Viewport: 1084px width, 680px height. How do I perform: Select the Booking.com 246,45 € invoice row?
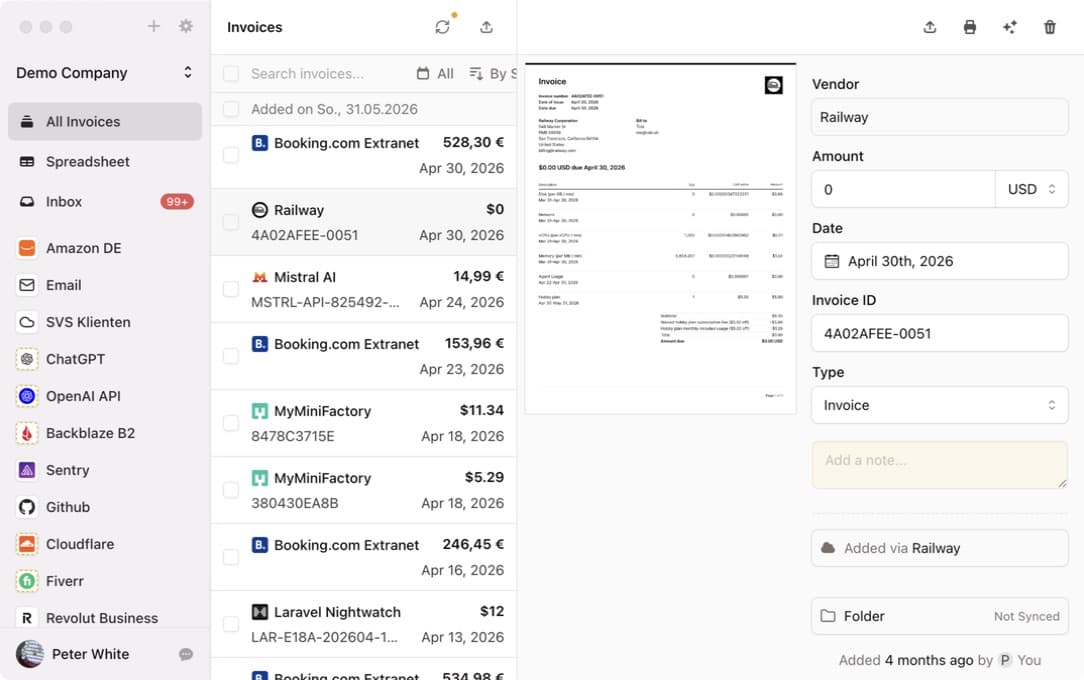[364, 557]
